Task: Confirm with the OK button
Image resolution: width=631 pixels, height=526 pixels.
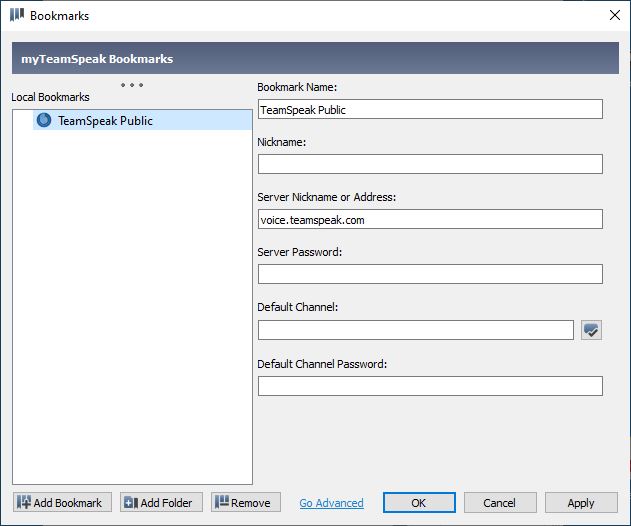Action: [419, 502]
